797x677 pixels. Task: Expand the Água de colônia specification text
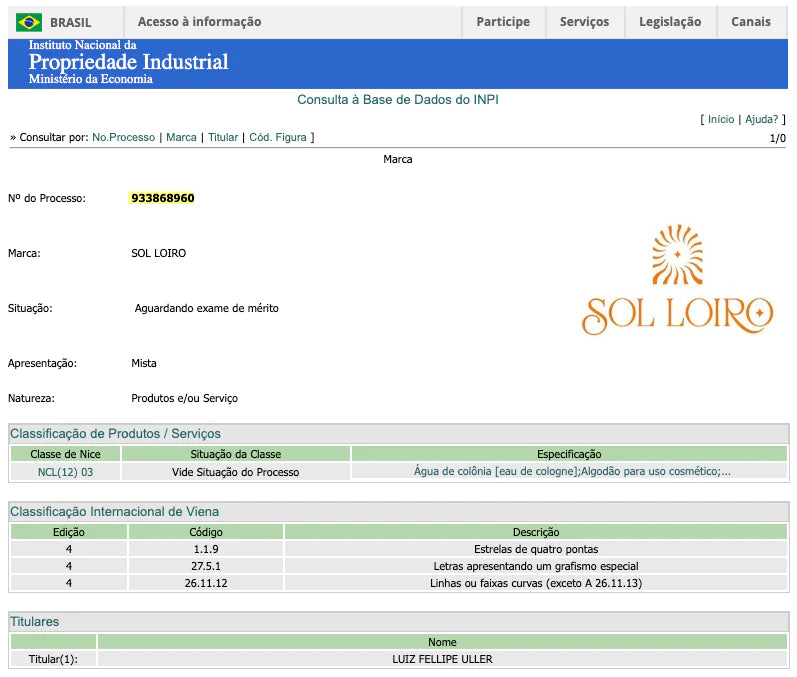[571, 471]
